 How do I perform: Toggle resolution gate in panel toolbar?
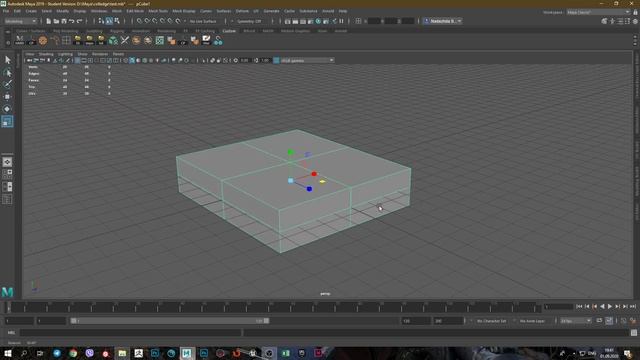[90, 60]
